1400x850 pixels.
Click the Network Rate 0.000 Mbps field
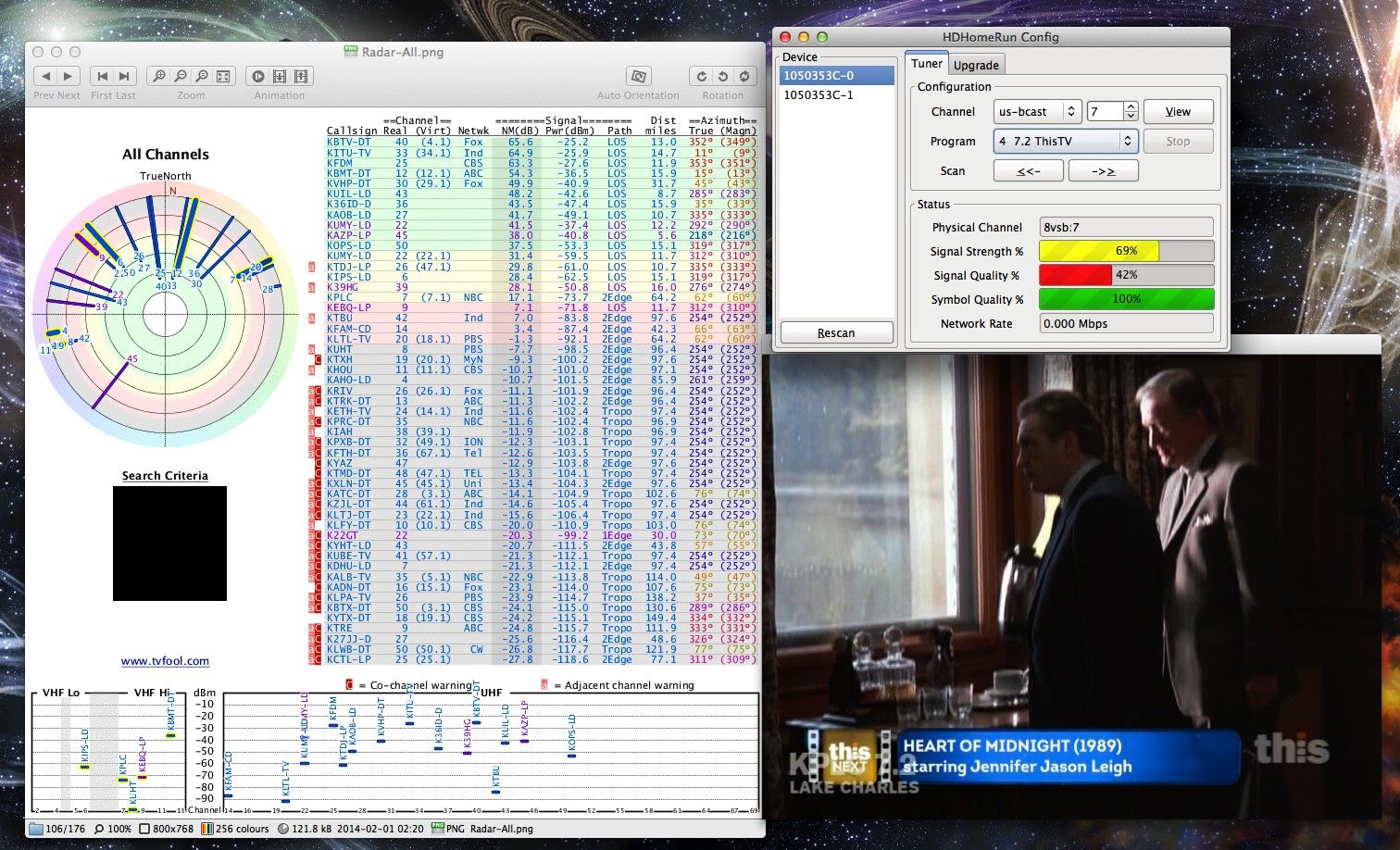pyautogui.click(x=1126, y=323)
